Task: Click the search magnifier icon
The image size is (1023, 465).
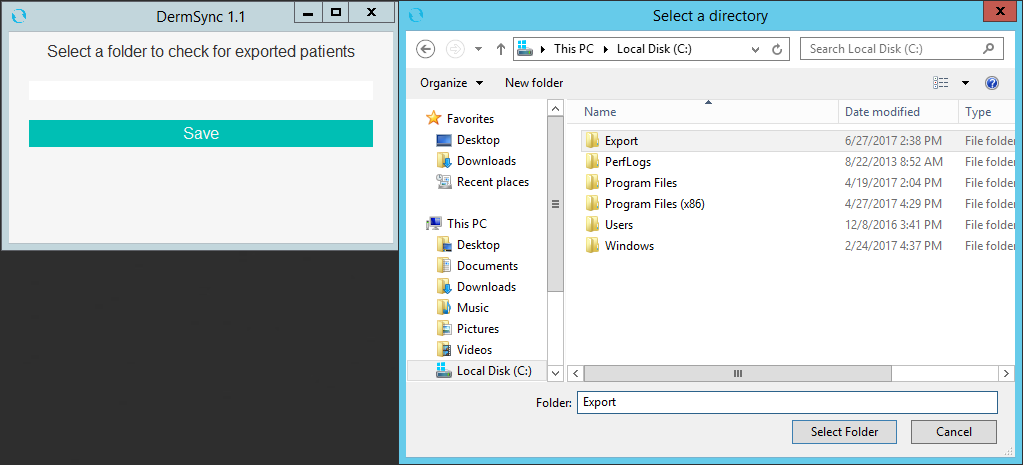Action: click(x=988, y=48)
